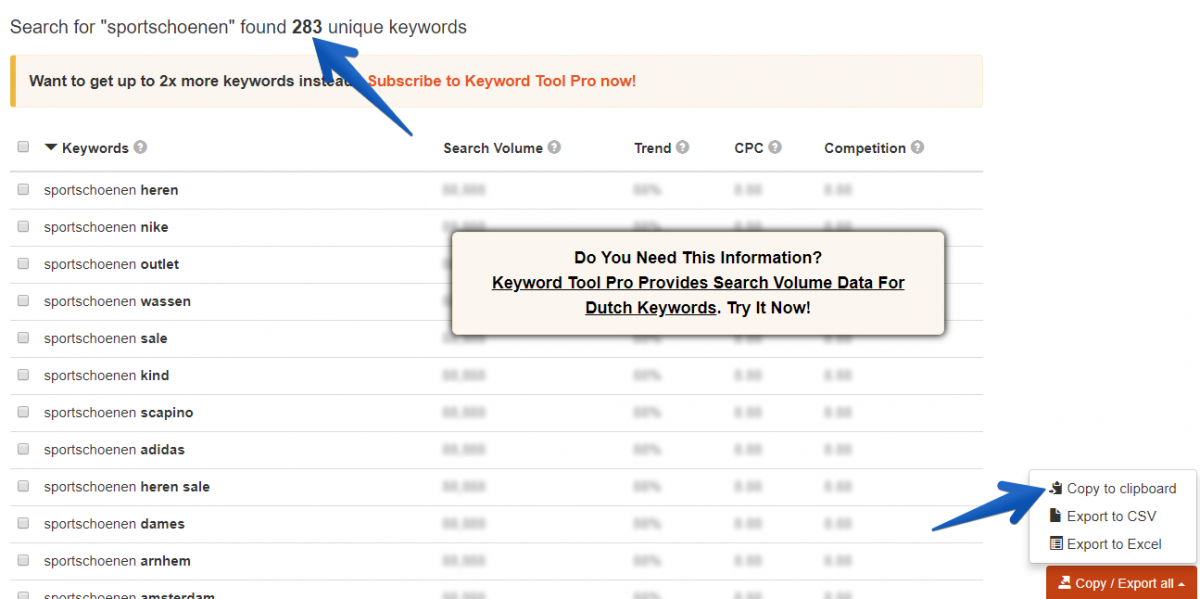Click the CPC help icon
1200x599 pixels.
tap(775, 147)
